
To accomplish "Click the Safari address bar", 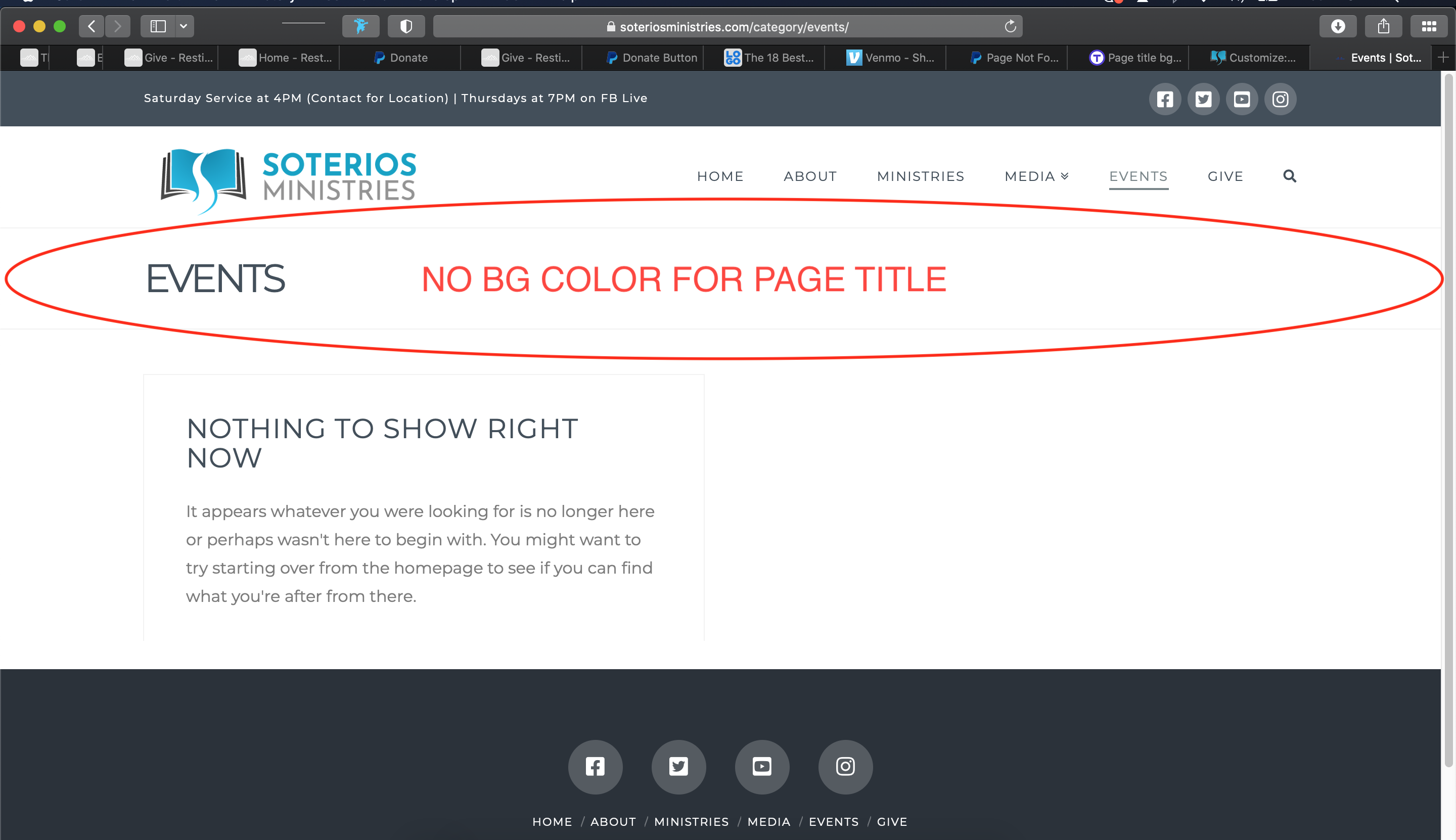I will pyautogui.click(x=727, y=27).
